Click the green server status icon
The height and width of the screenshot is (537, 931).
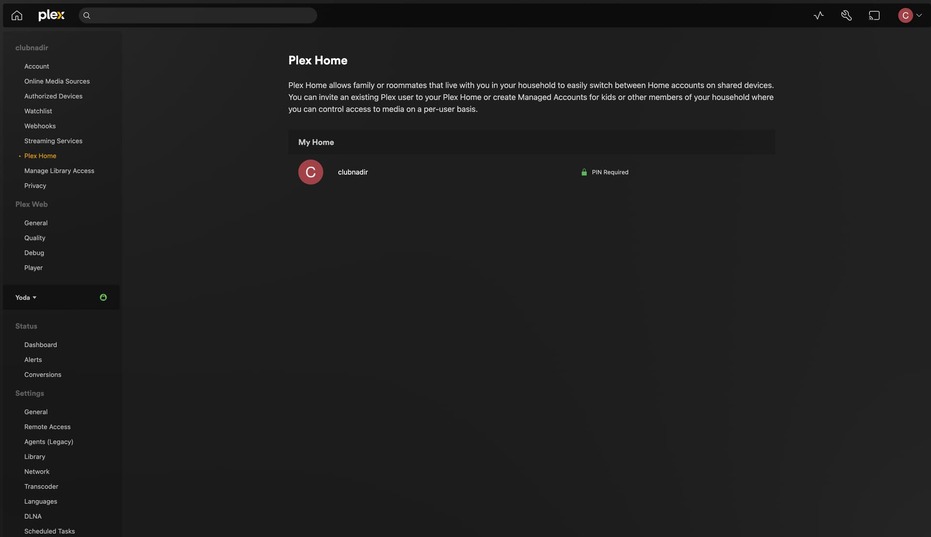pyautogui.click(x=103, y=298)
